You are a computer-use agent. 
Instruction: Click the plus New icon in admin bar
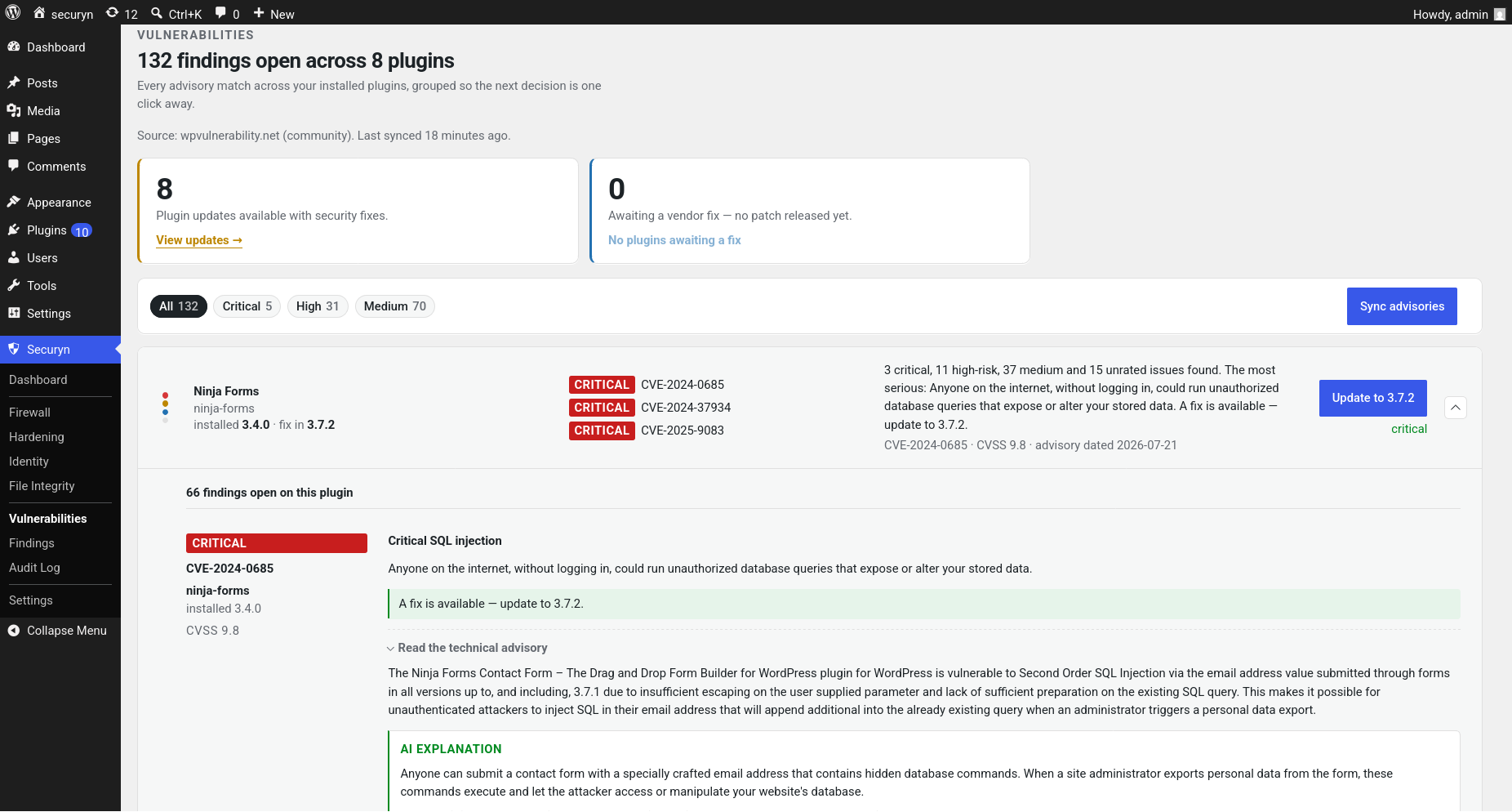259,13
